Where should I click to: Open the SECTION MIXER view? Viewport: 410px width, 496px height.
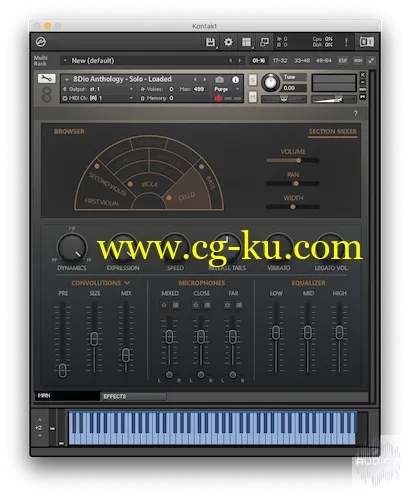coord(332,132)
